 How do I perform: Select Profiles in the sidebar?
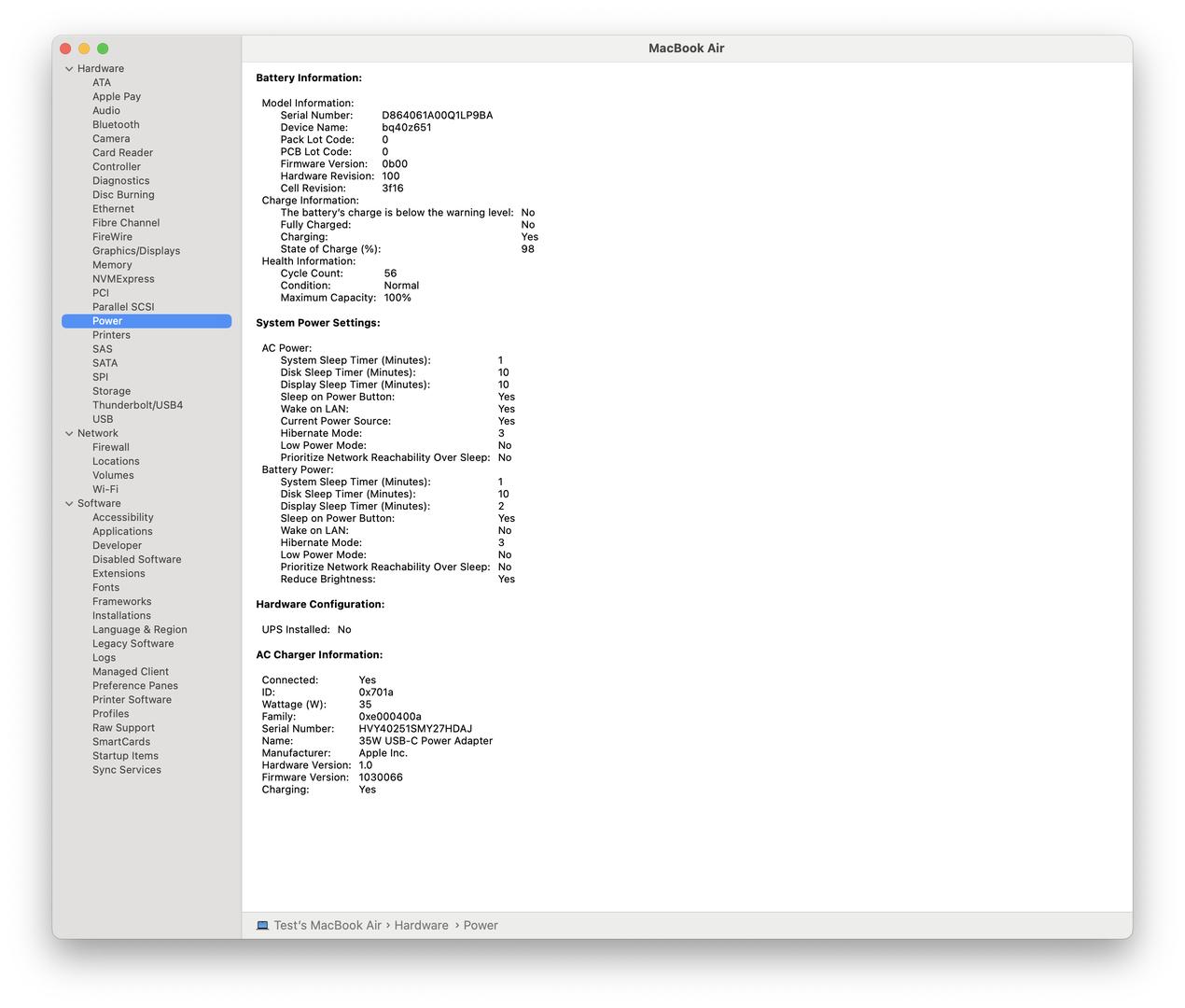point(110,714)
